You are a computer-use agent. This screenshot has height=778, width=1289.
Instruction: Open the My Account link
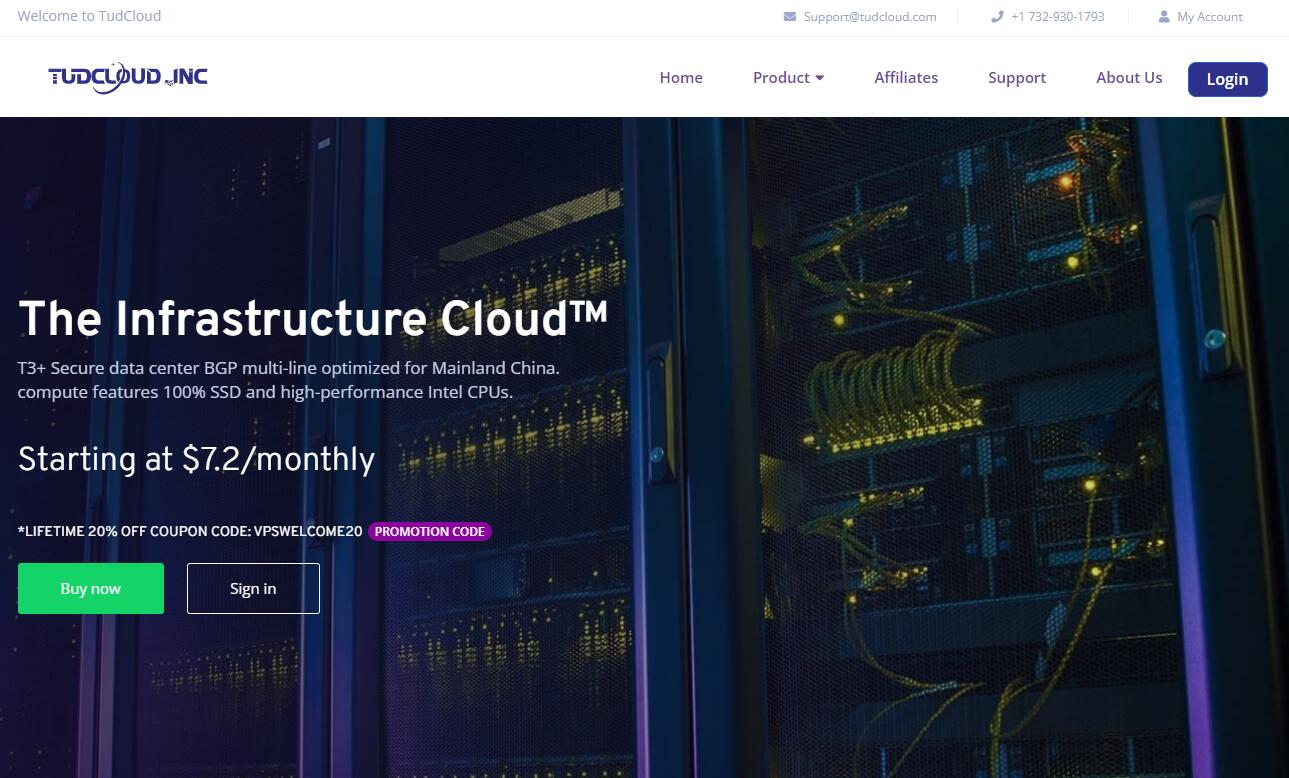tap(1210, 17)
